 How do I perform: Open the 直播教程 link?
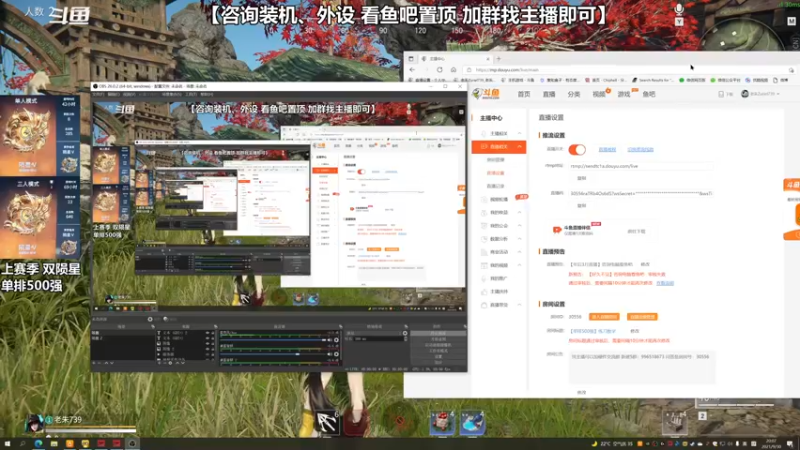tap(607, 149)
